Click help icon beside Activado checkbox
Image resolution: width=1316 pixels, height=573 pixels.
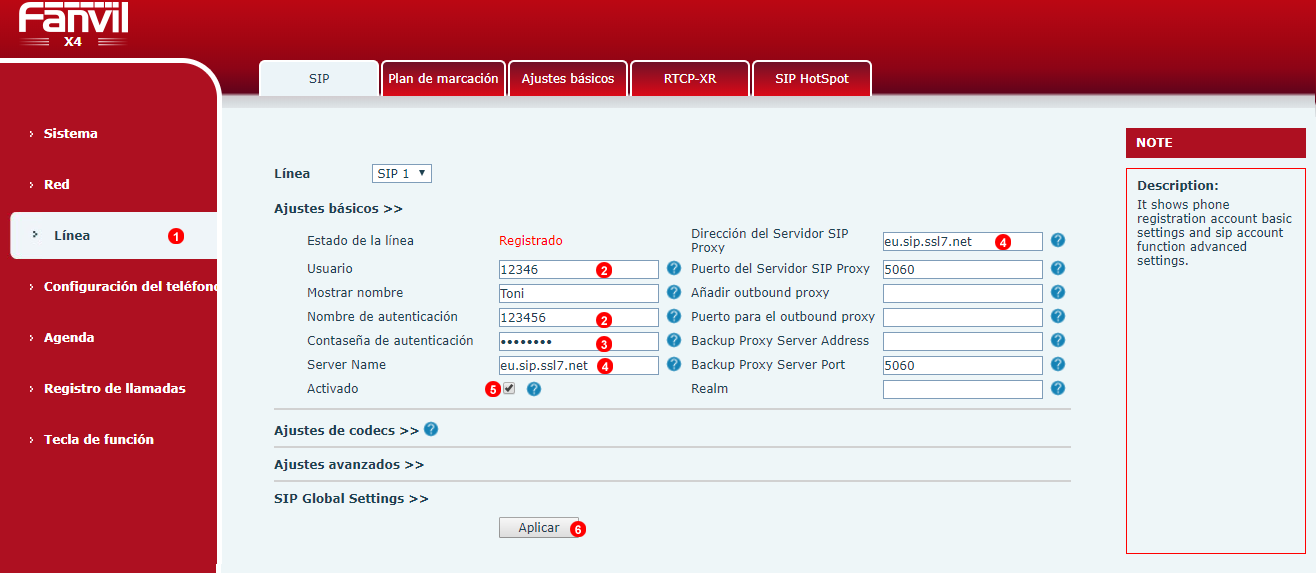coord(534,389)
